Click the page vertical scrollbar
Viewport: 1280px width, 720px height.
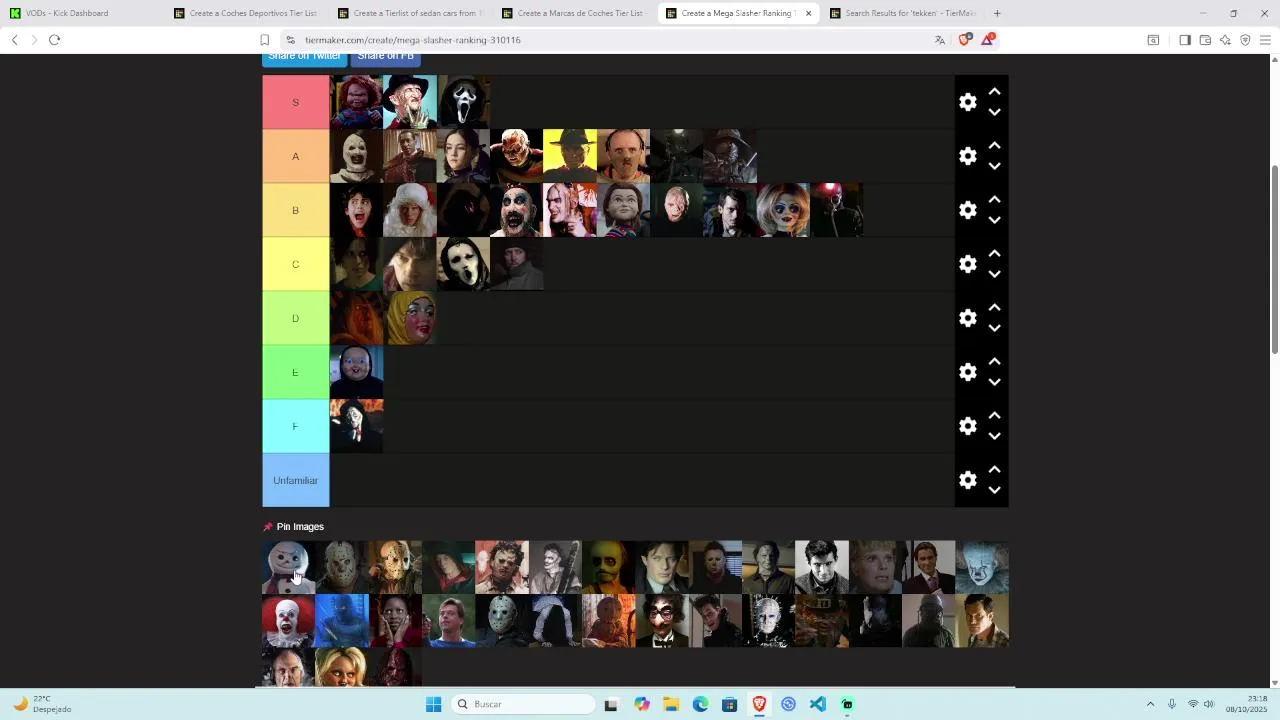1274,260
